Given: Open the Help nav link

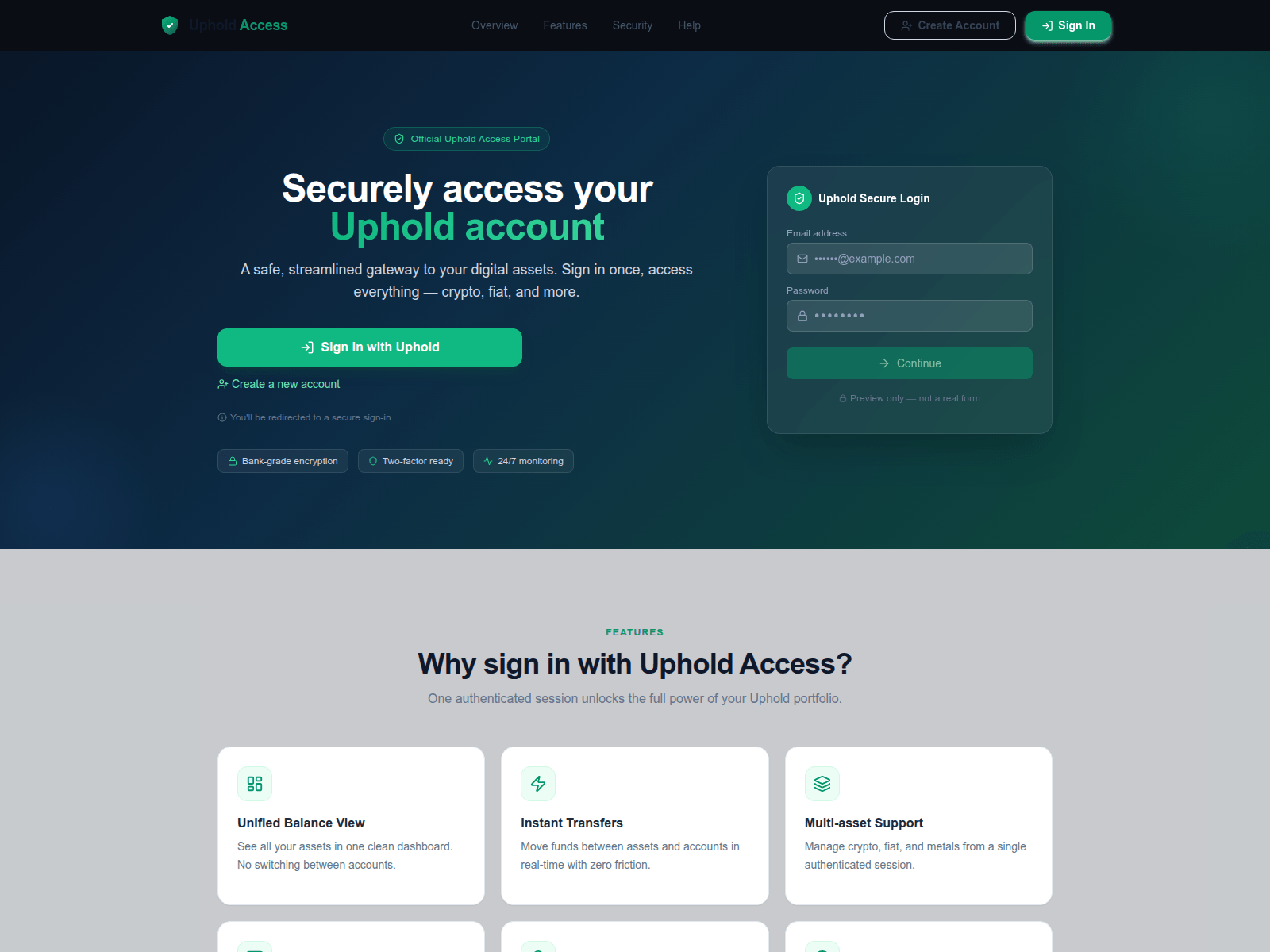Looking at the screenshot, I should 689,25.
